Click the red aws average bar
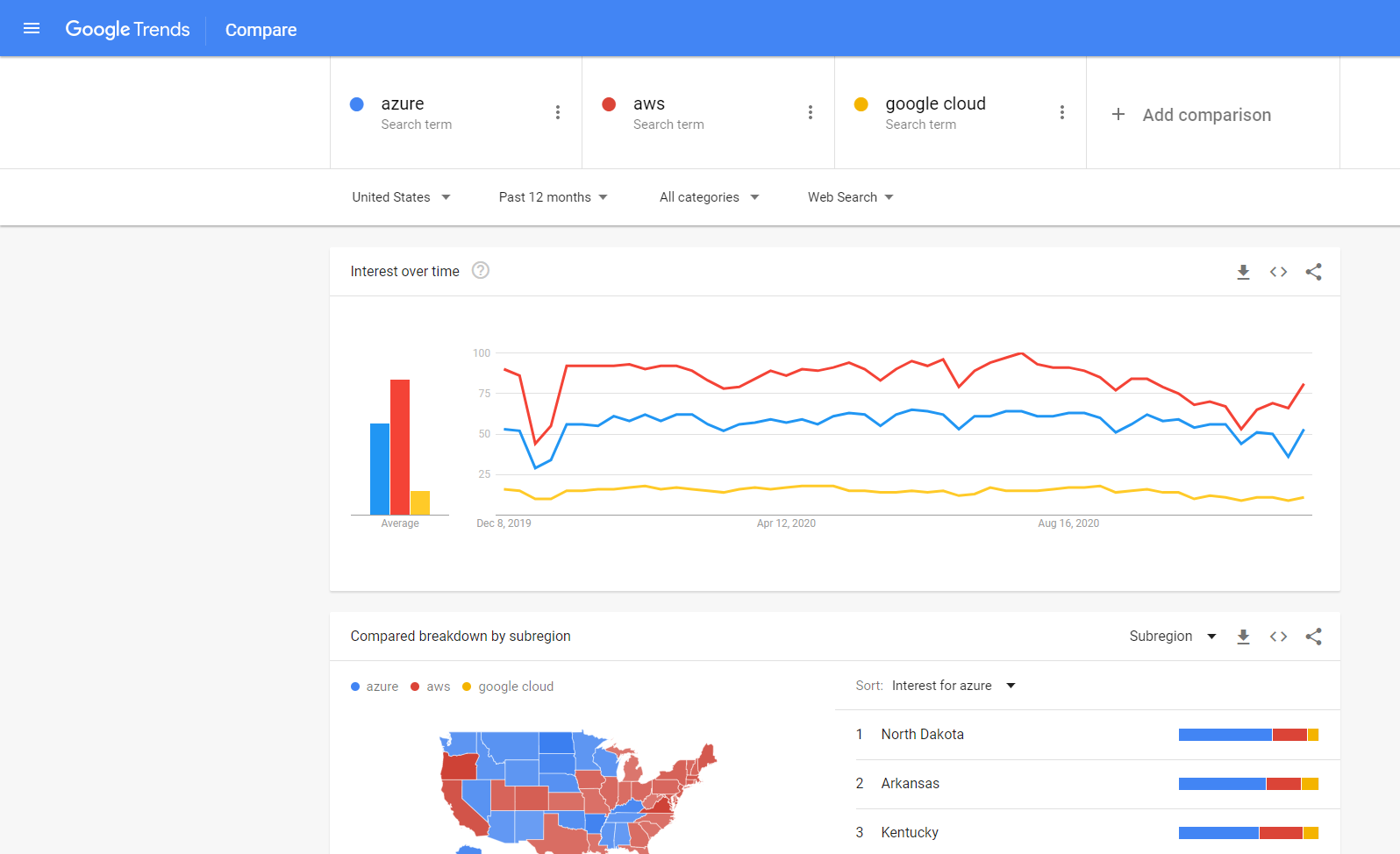1400x854 pixels. (400, 447)
